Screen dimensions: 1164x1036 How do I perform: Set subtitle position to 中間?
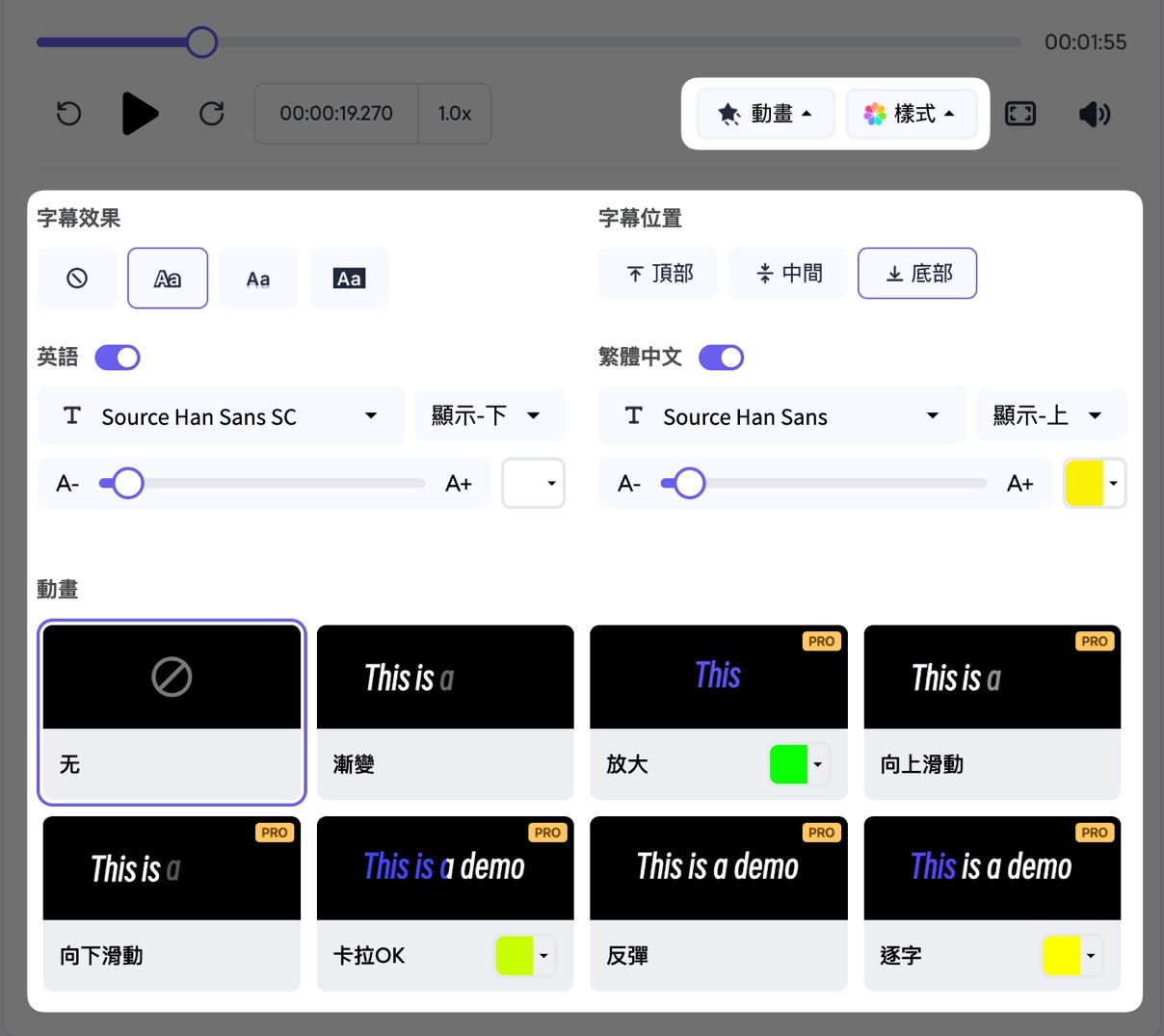coord(788,274)
